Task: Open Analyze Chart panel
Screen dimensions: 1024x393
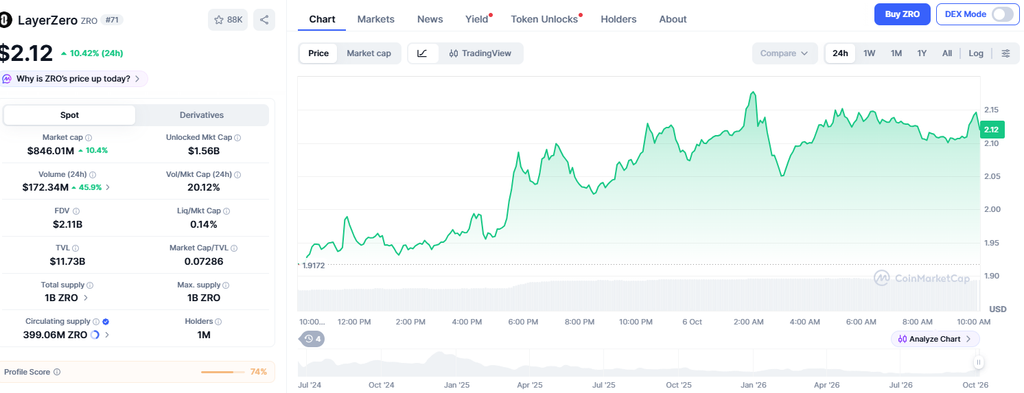Action: coord(935,339)
